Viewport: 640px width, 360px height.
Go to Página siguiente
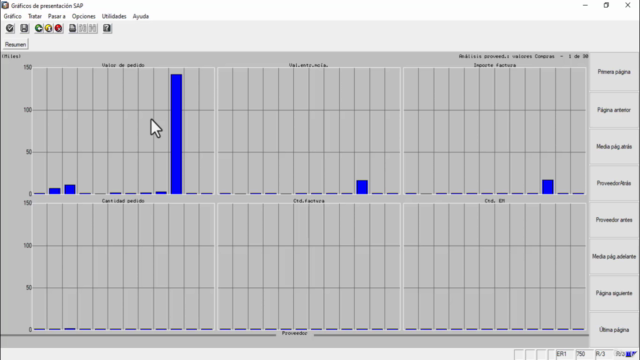coord(614,293)
